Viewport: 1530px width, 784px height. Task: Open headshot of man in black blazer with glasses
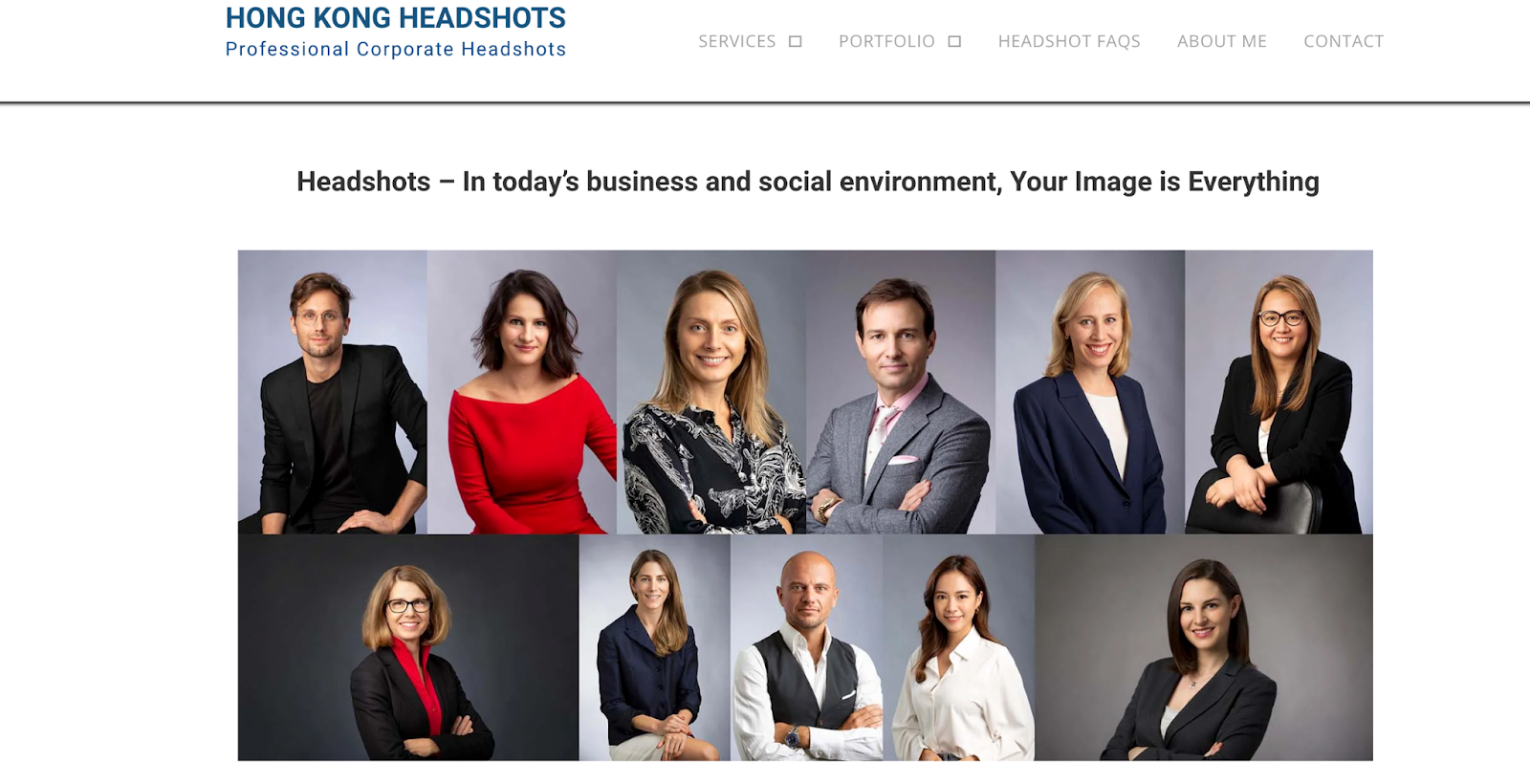(x=332, y=392)
